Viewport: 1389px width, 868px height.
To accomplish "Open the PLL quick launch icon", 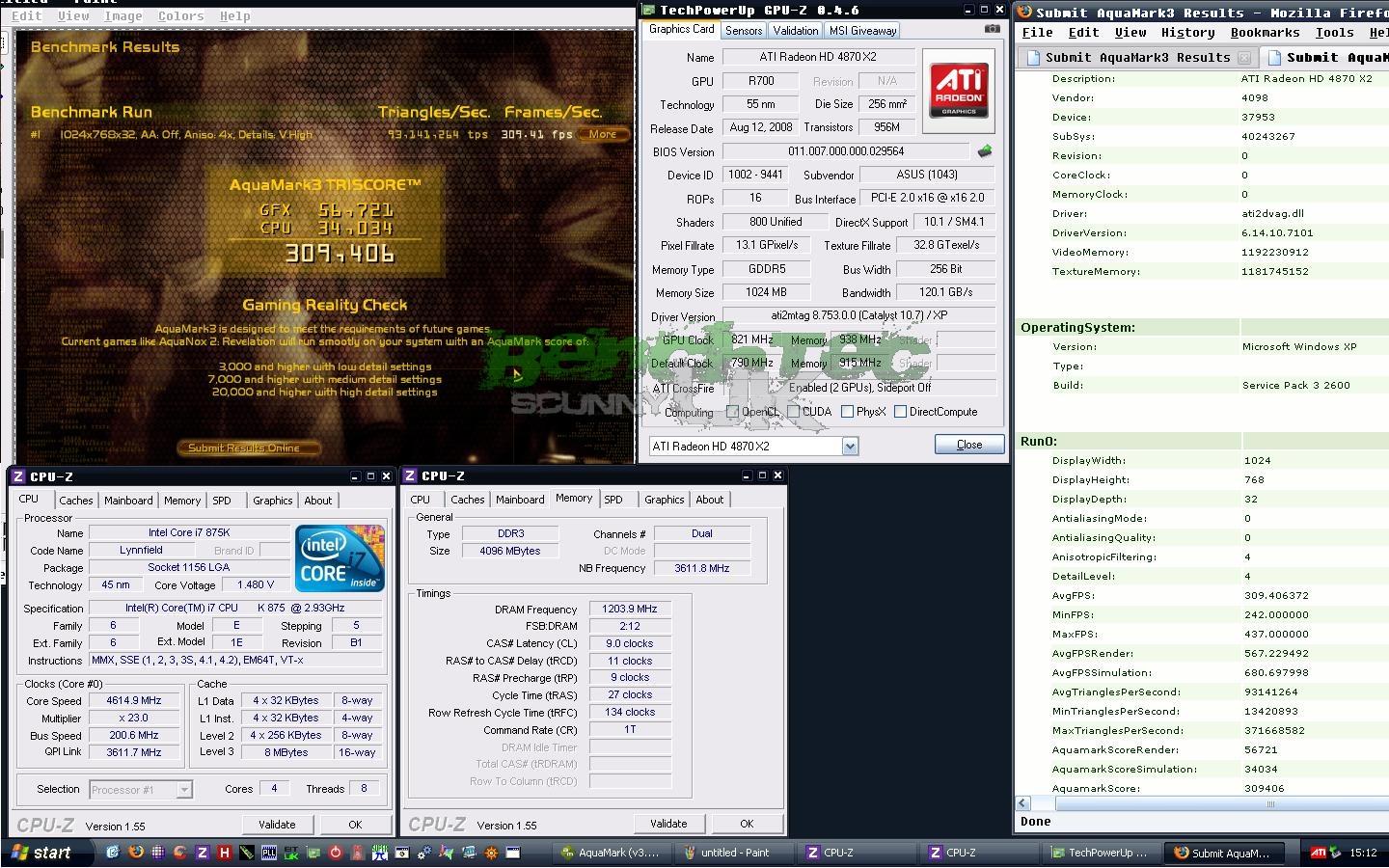I will 269,853.
